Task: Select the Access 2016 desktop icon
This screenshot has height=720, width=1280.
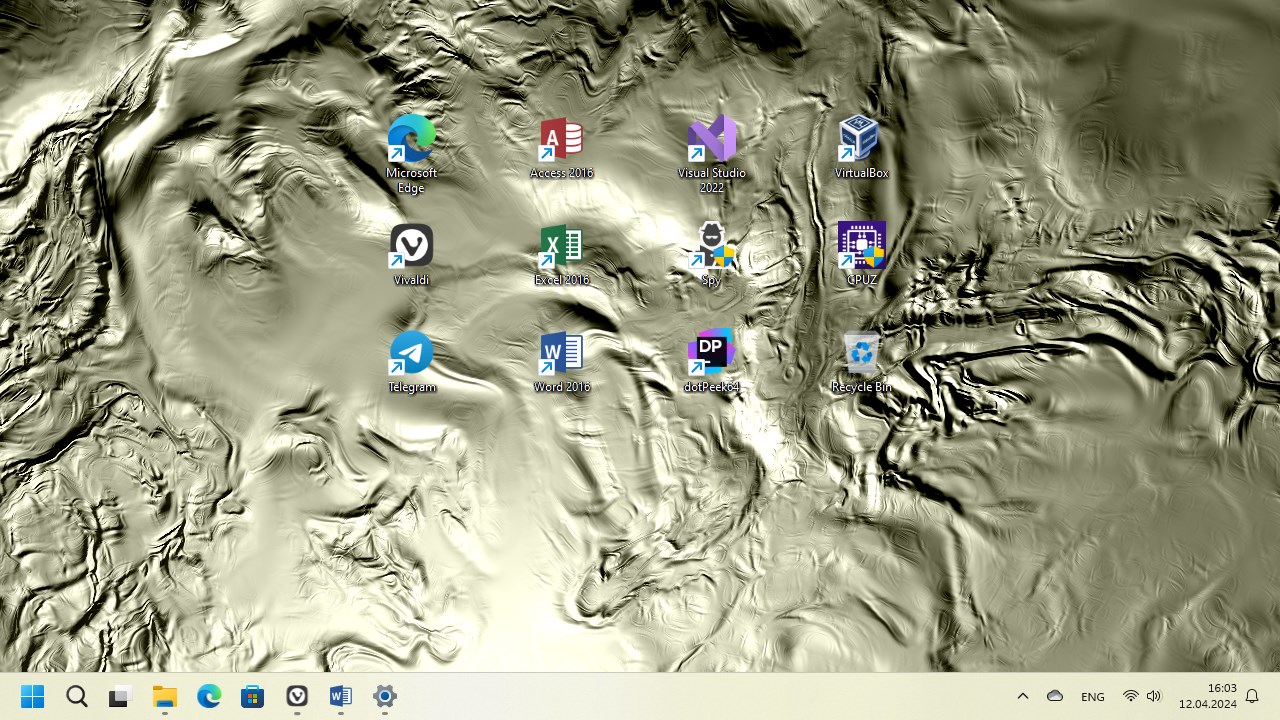Action: [x=561, y=147]
